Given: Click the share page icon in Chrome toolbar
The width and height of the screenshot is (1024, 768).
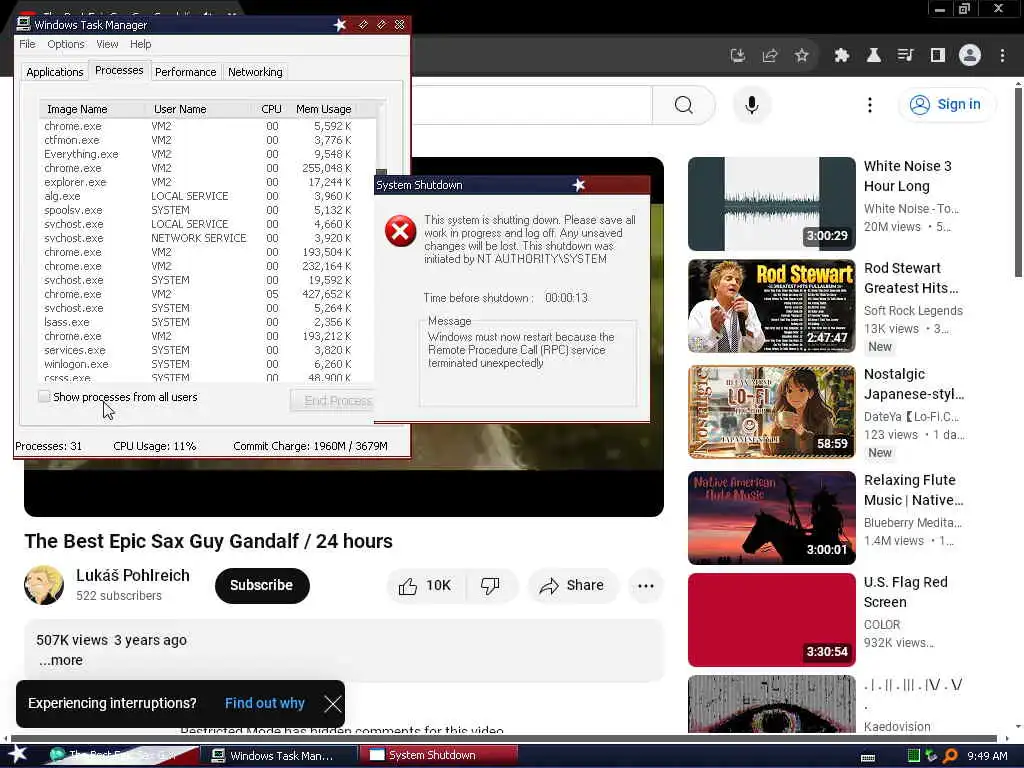Looking at the screenshot, I should [x=769, y=56].
